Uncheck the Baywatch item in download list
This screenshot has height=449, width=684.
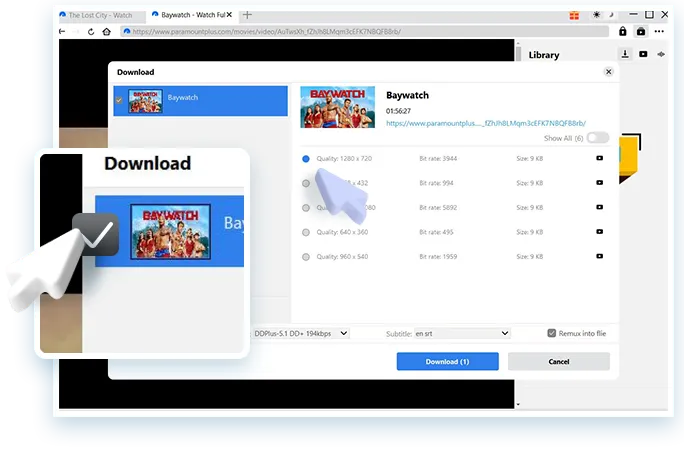119,100
